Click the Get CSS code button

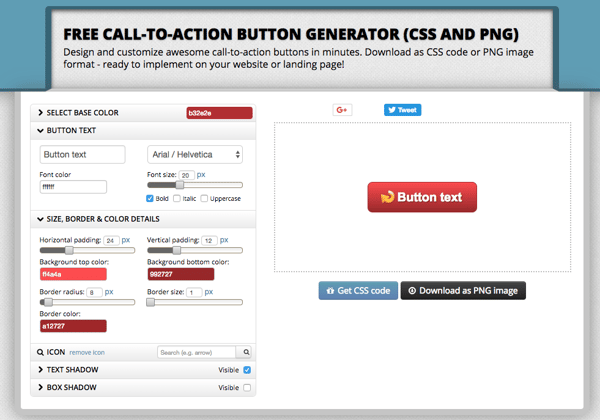click(x=357, y=291)
